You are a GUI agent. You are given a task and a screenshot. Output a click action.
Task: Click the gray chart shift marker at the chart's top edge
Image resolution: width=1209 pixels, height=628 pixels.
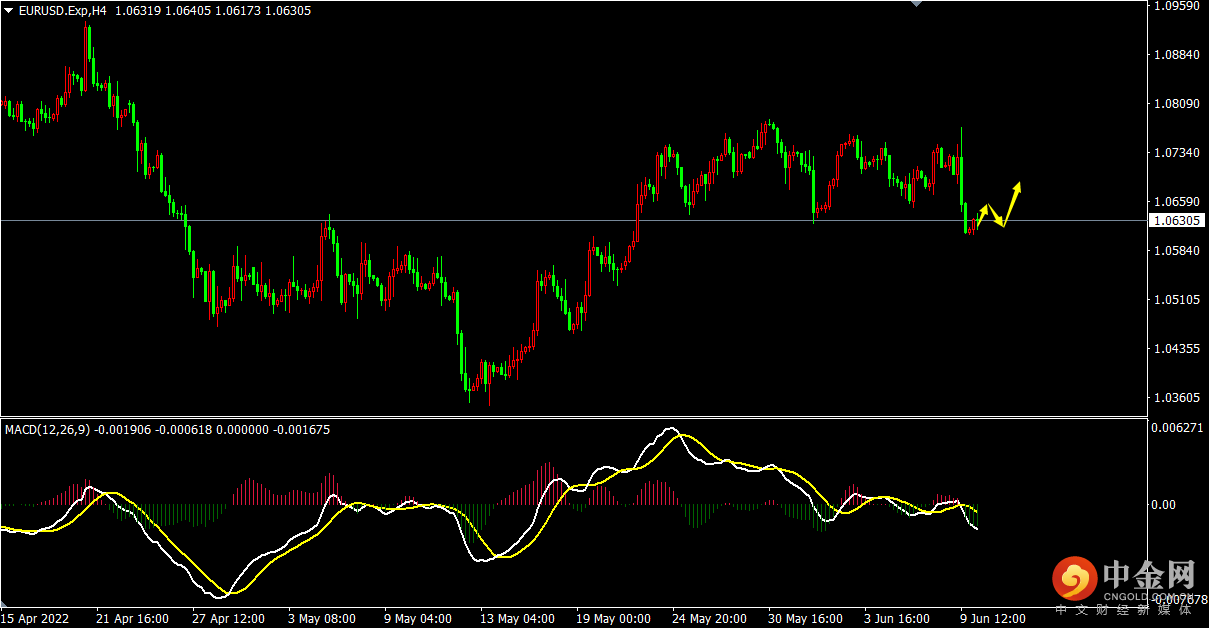point(915,4)
